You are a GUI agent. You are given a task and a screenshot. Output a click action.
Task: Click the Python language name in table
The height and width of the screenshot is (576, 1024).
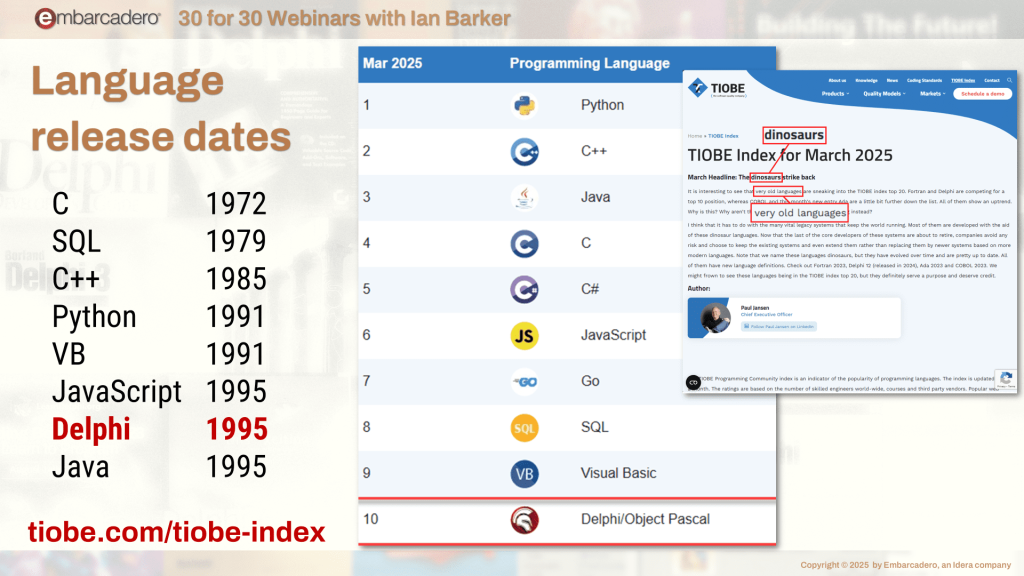point(602,105)
